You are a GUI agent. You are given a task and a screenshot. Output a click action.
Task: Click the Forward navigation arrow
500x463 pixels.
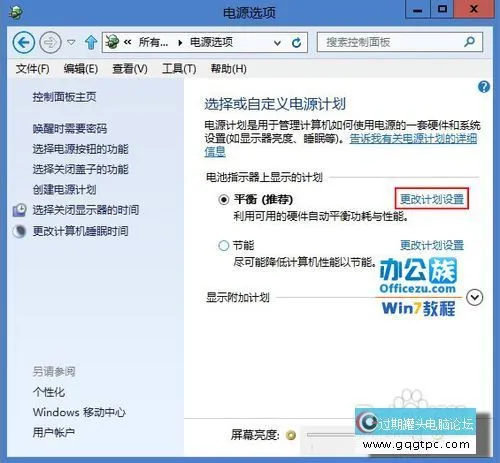(x=50, y=42)
